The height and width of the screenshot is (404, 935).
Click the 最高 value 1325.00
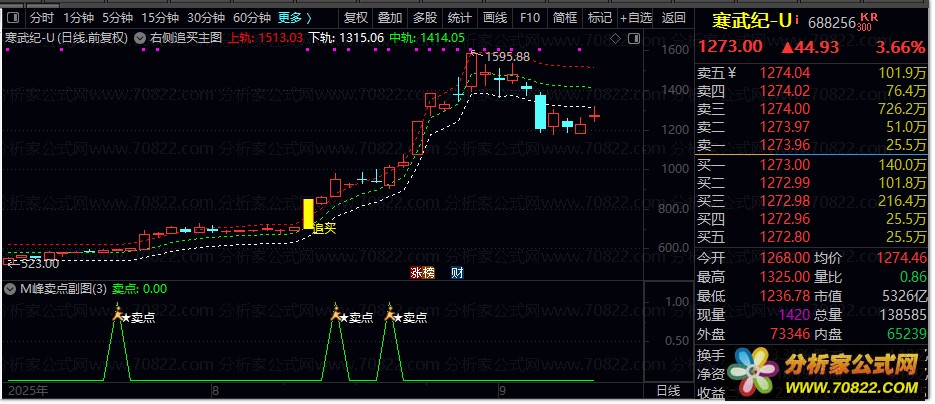(785, 276)
